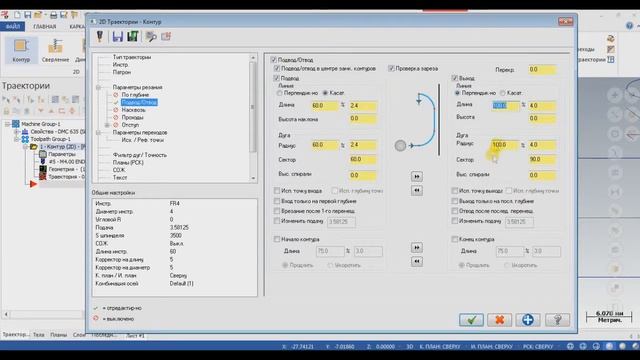The width and height of the screenshot is (640, 360).
Task: Click the New file icon in the quick access bar
Action: pos(17,15)
